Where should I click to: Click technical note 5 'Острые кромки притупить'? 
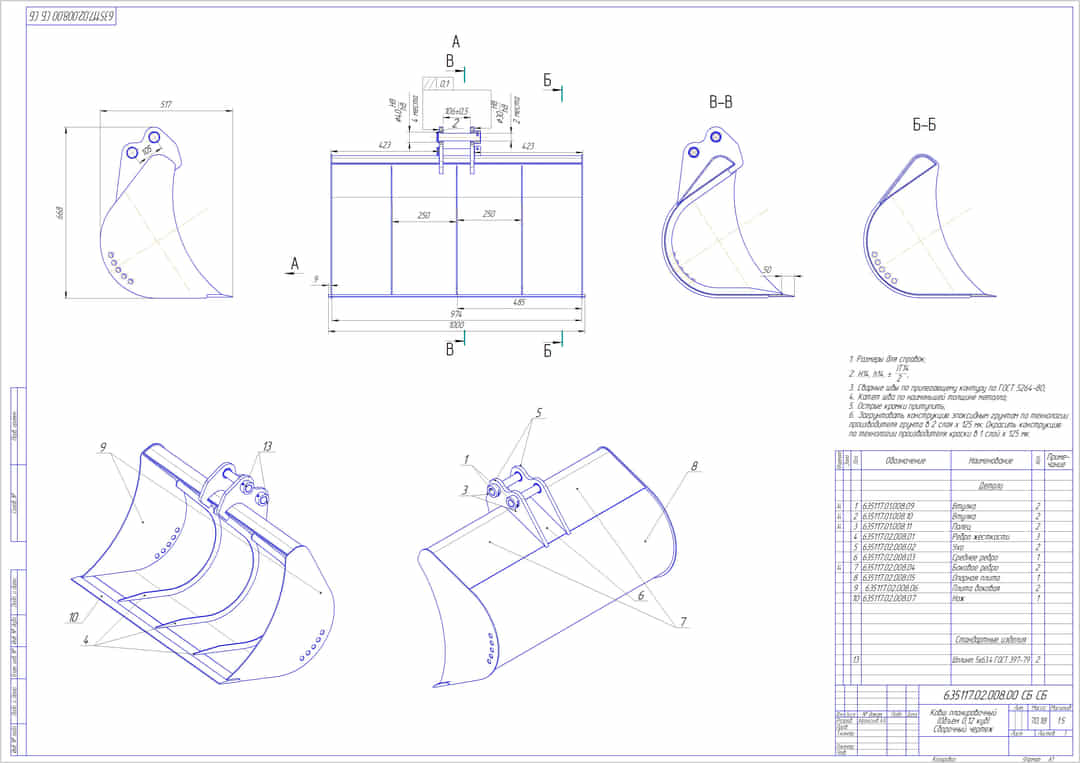(x=897, y=407)
